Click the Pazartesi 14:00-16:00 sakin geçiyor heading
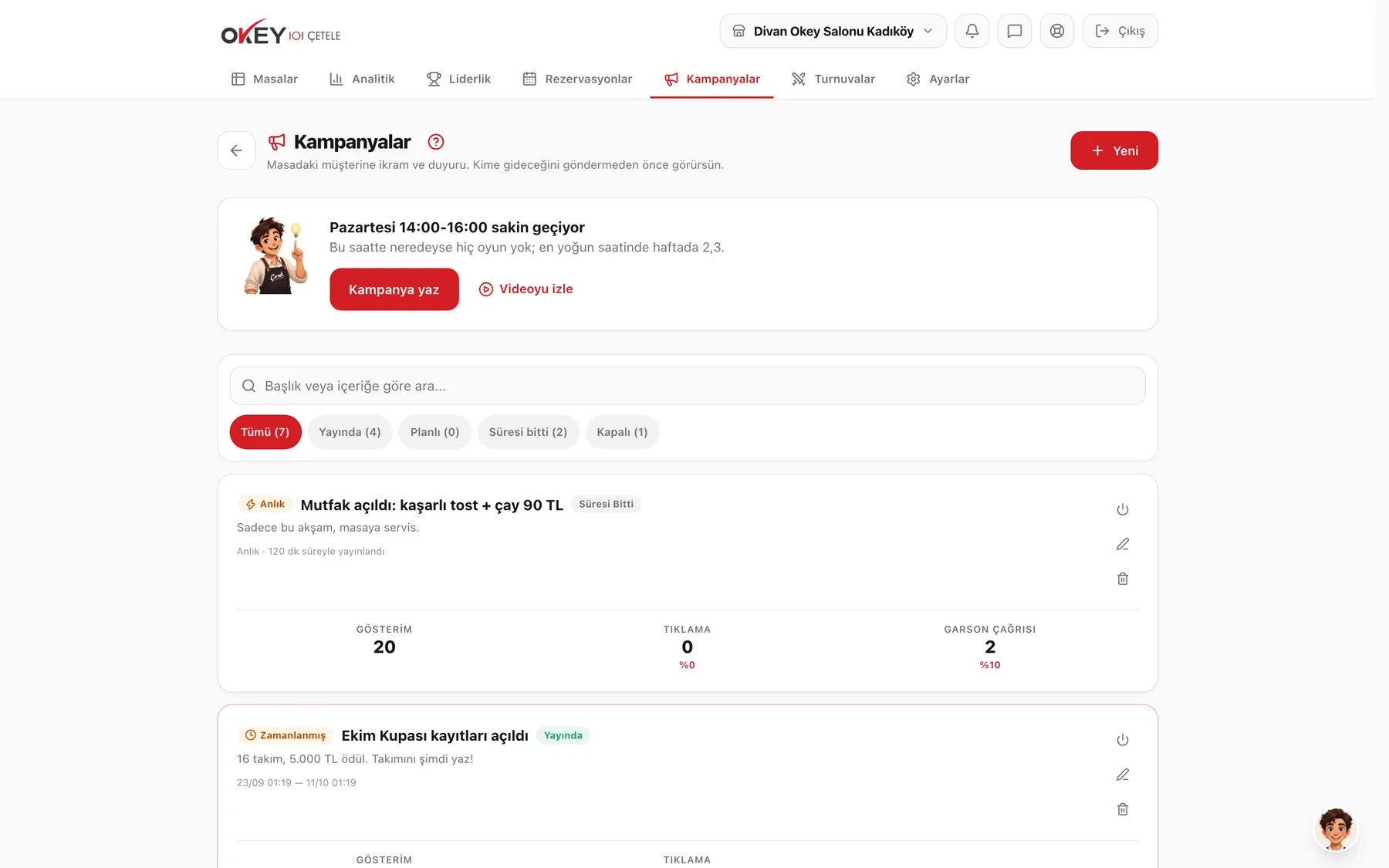This screenshot has height=868, width=1389. 457,228
